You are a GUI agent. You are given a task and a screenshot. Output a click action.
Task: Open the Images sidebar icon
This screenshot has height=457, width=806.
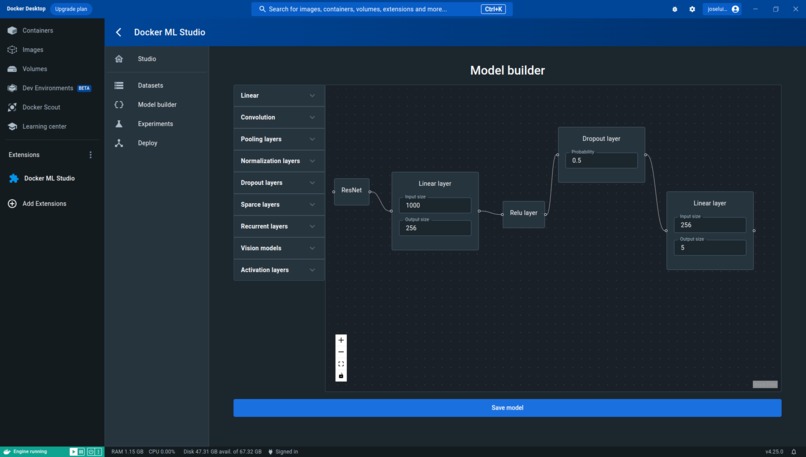coord(12,50)
